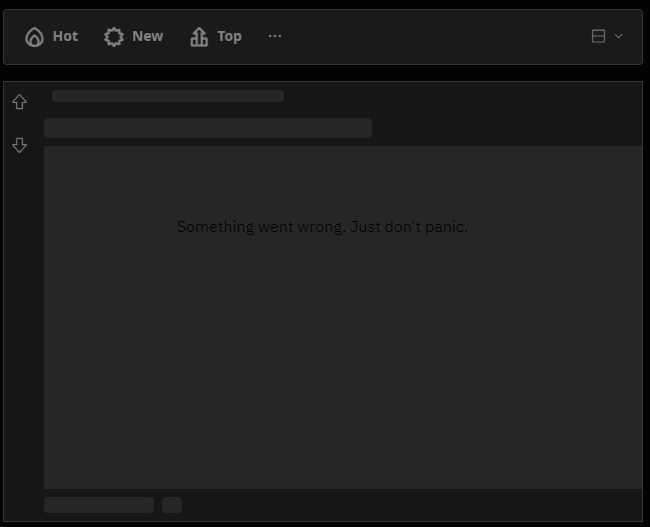Click the wide post title placeholder bar
Screen dimensions: 650x527
coord(207,128)
